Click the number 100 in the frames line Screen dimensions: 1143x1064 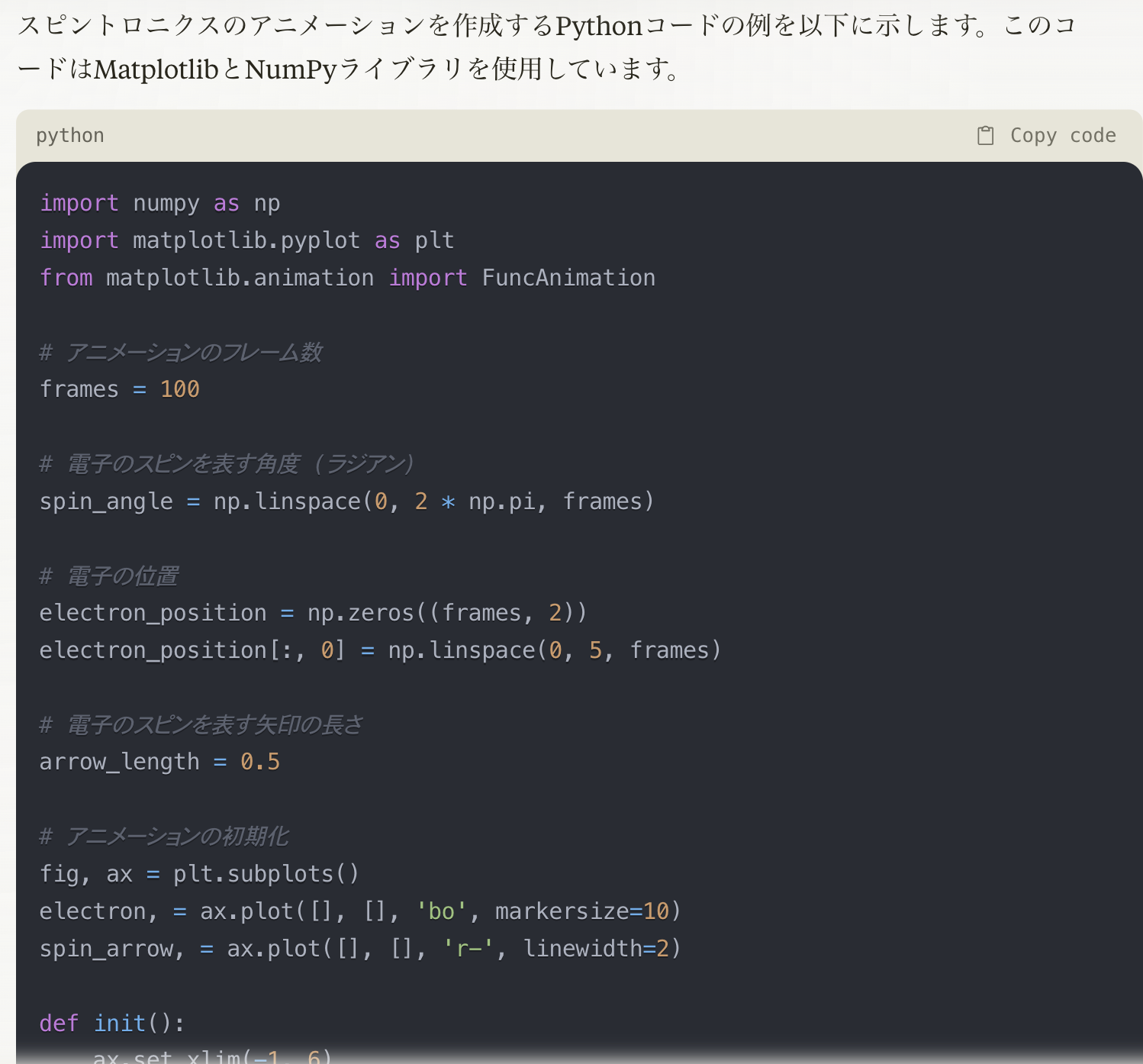click(180, 389)
